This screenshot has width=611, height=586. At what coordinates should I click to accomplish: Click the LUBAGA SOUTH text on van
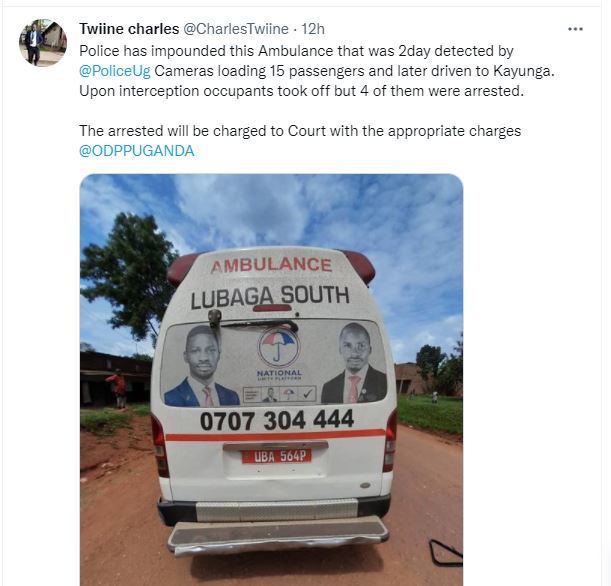pos(270,297)
